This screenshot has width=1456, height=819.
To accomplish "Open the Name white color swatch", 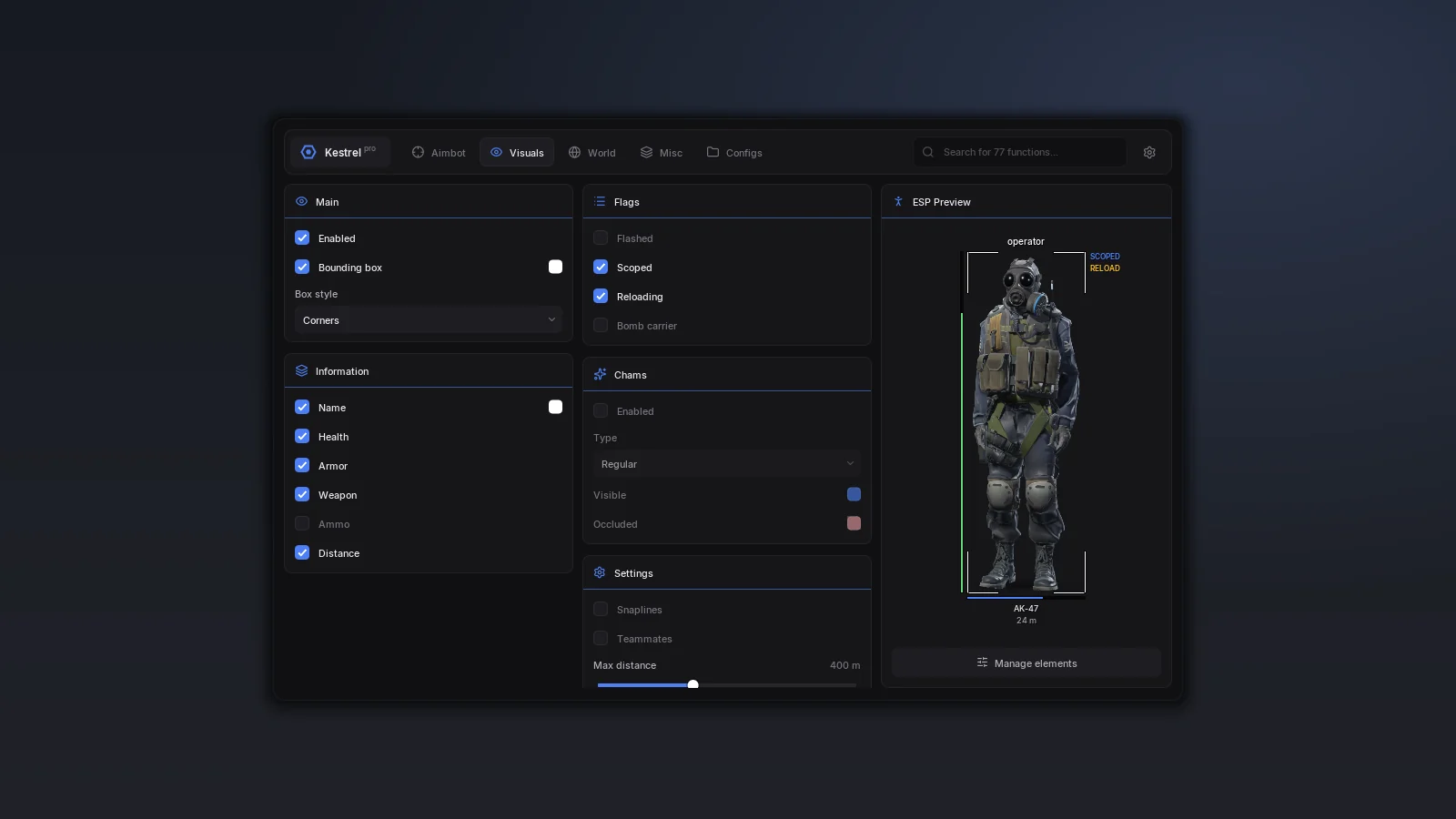I will (x=555, y=407).
